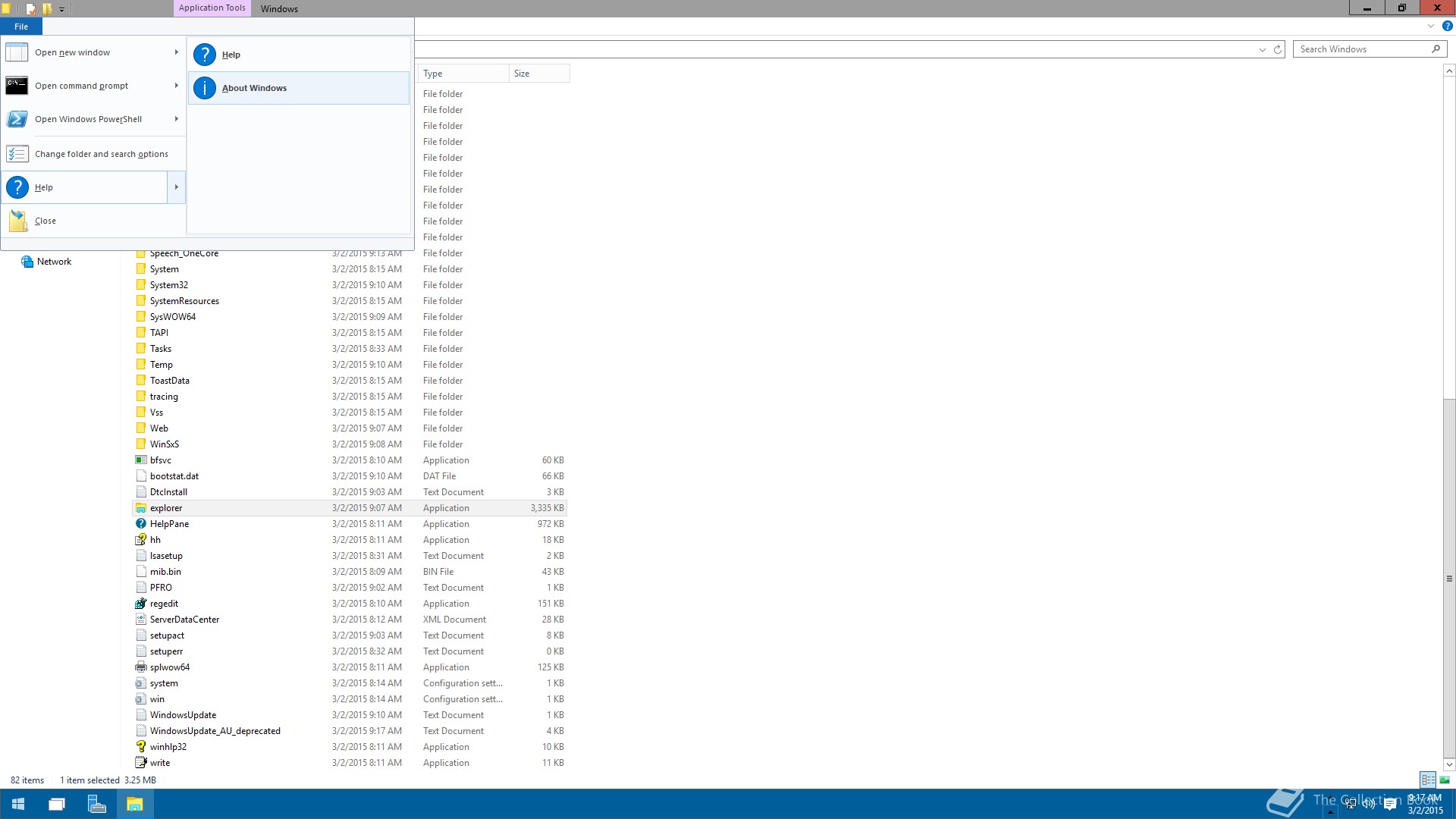This screenshot has width=1456, height=819.
Task: Click the blue Help question mark icon
Action: pyautogui.click(x=1447, y=26)
